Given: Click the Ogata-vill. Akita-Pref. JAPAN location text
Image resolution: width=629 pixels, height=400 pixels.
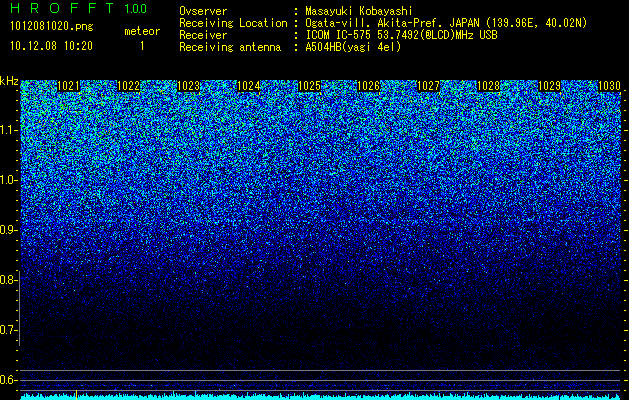Looking at the screenshot, I should point(446,23).
